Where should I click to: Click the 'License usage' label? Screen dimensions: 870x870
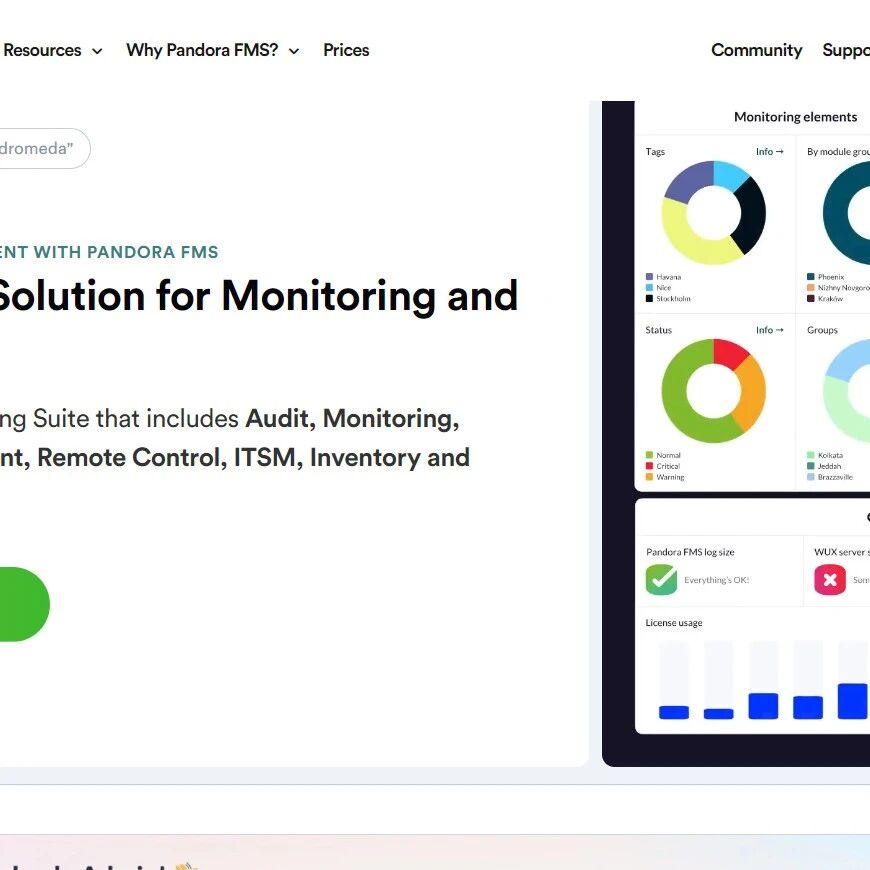pos(674,623)
